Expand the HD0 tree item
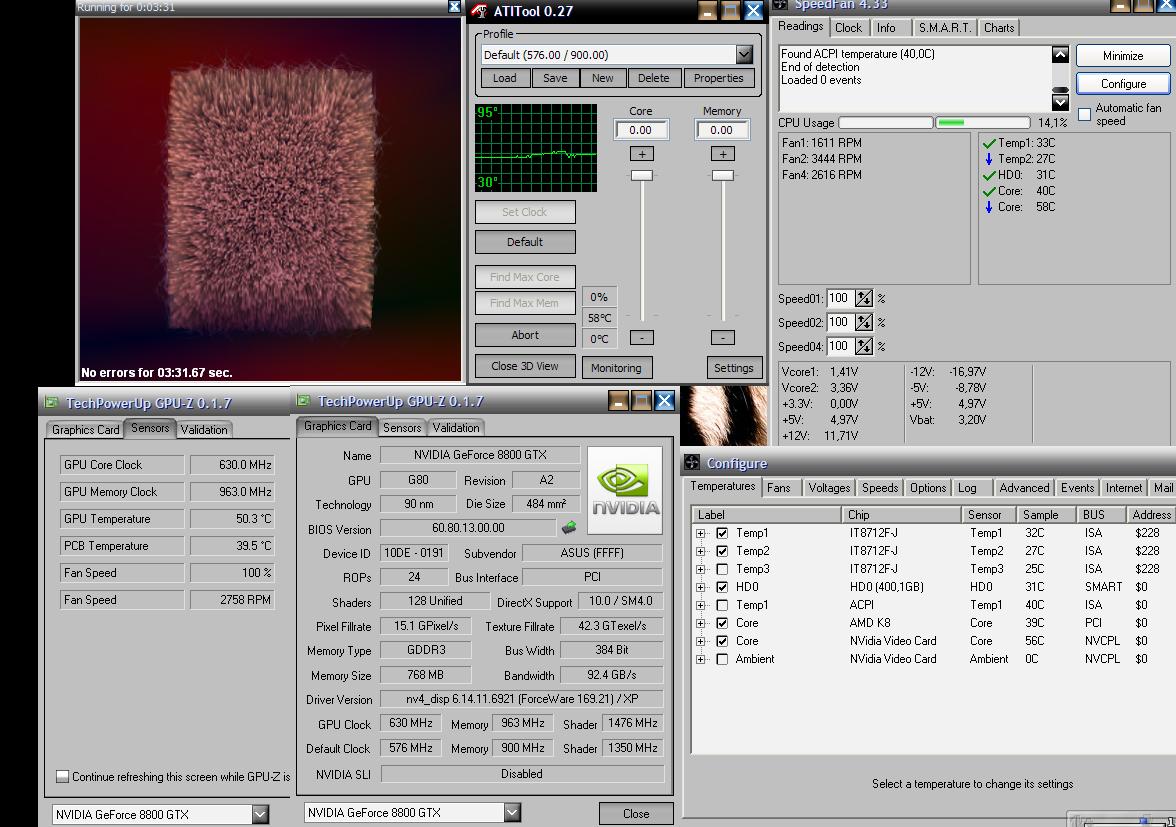The image size is (1176, 827). coord(701,587)
